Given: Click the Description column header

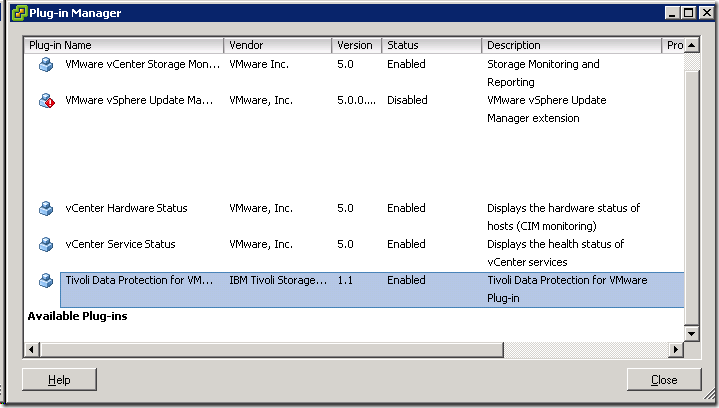Looking at the screenshot, I should [572, 45].
